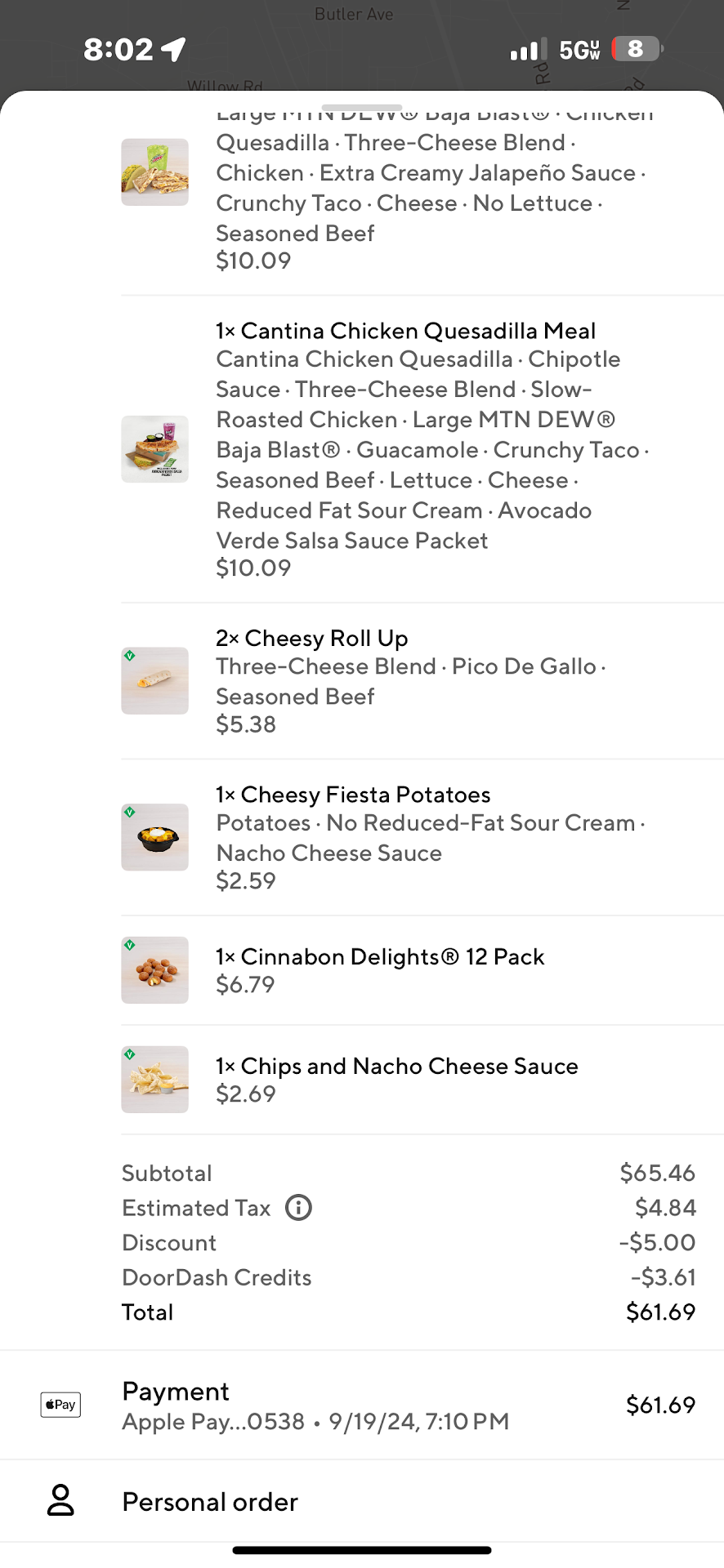Open the Cantina Chicken Quesadilla Meal thumbnail

click(155, 449)
